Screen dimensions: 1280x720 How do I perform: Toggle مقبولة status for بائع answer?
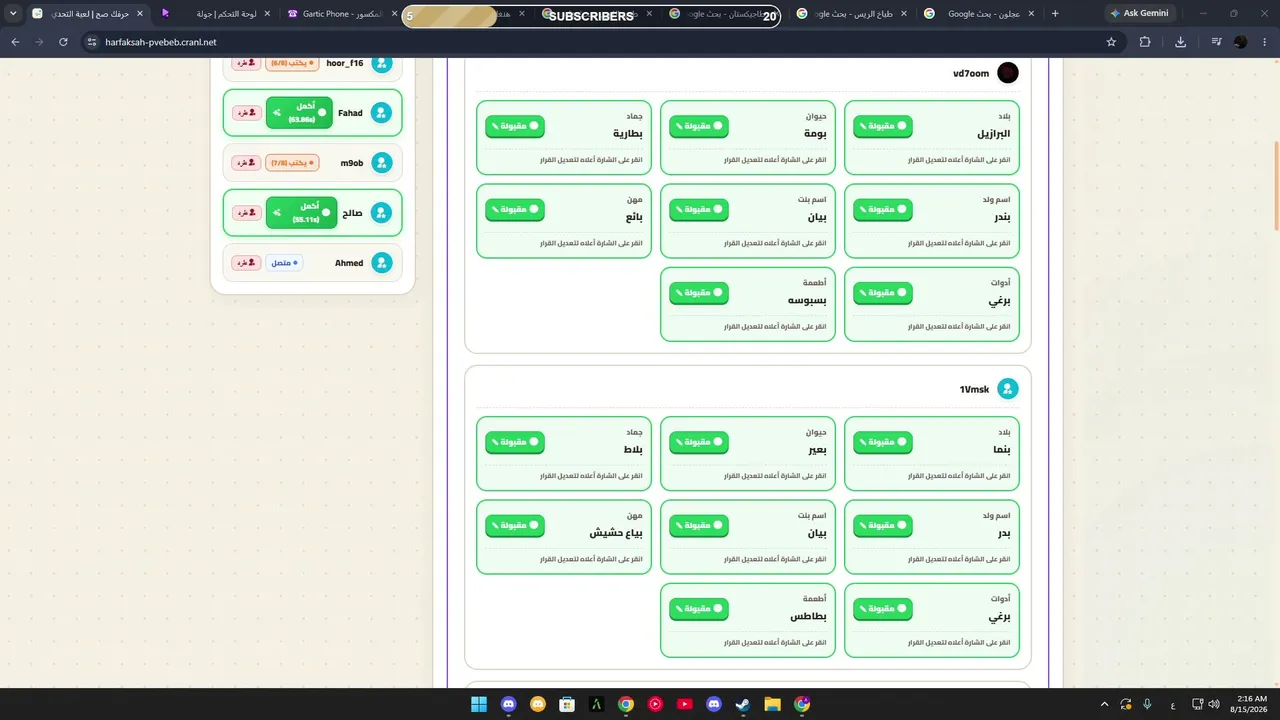coord(515,209)
